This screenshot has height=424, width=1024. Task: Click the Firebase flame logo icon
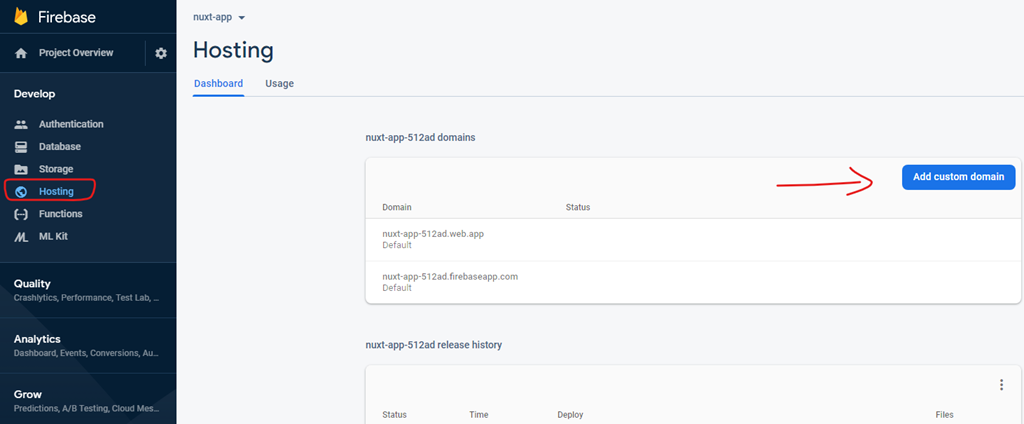[x=21, y=15]
